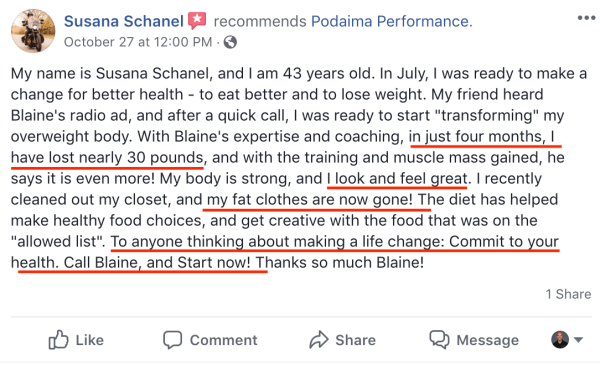Click the red star recommendation badge

click(197, 21)
